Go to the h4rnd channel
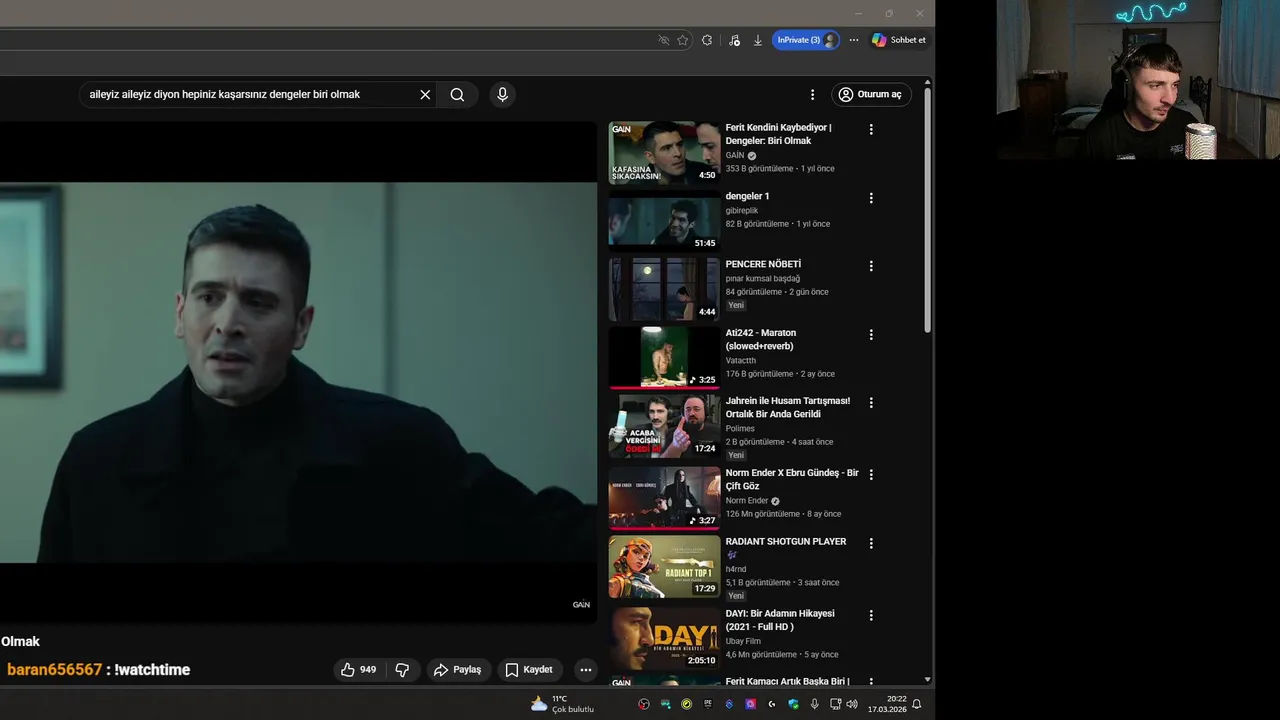The width and height of the screenshot is (1280, 720). pyautogui.click(x=736, y=569)
